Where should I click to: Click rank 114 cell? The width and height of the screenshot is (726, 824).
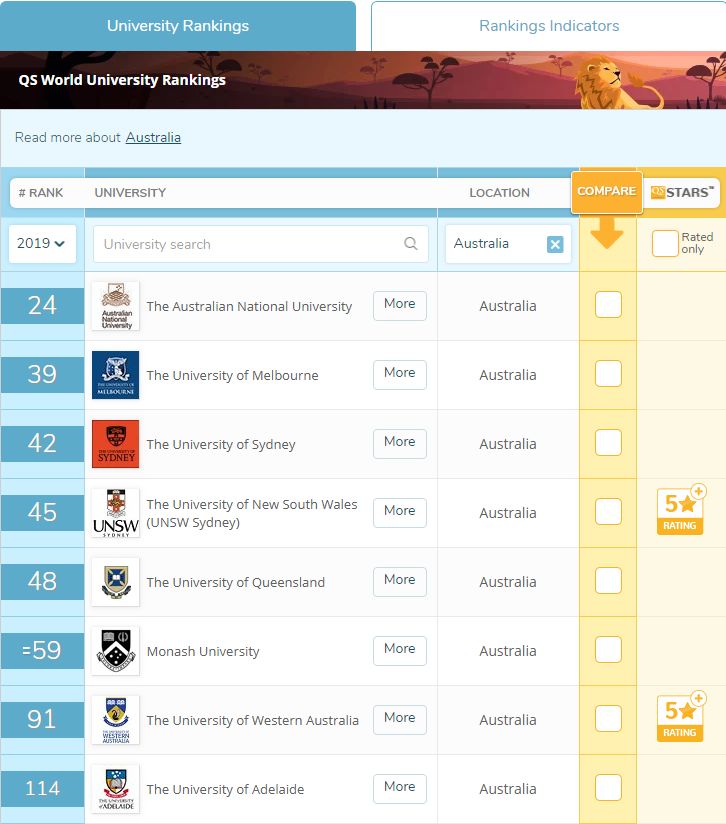click(x=42, y=789)
